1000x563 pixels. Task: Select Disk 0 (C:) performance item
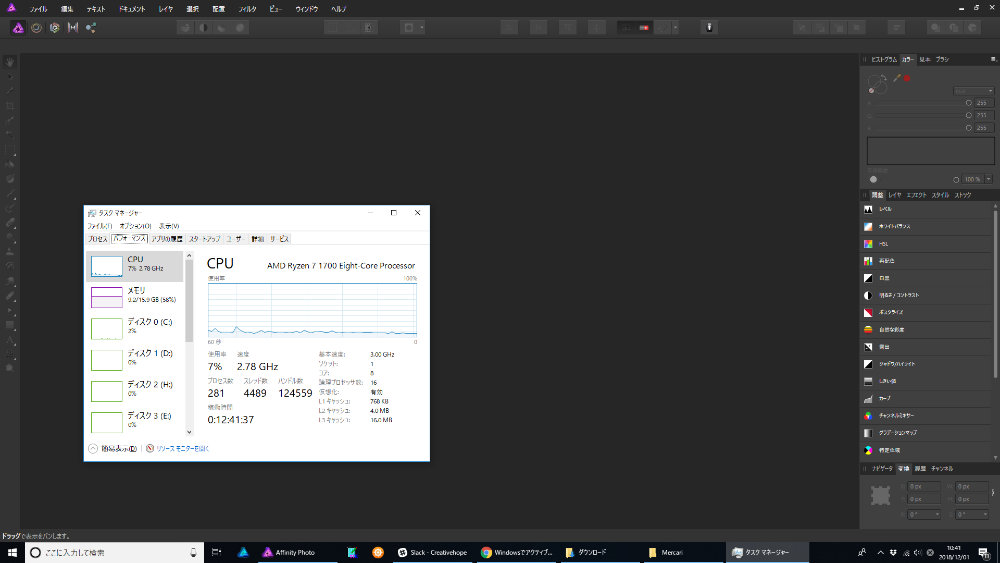135,328
